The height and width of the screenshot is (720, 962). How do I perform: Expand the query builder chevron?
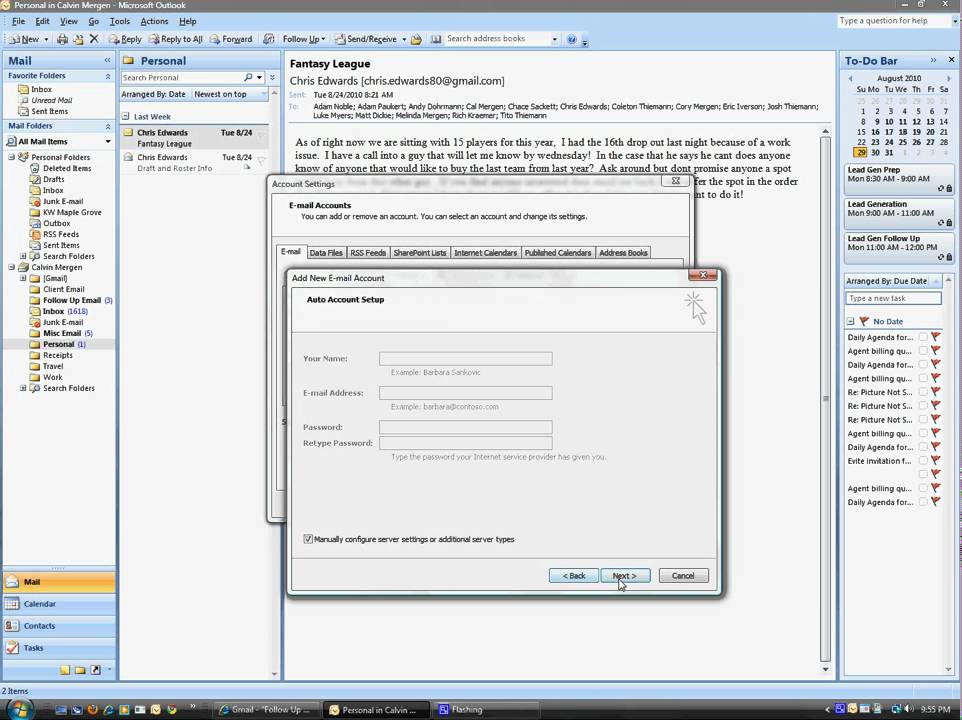tap(272, 77)
